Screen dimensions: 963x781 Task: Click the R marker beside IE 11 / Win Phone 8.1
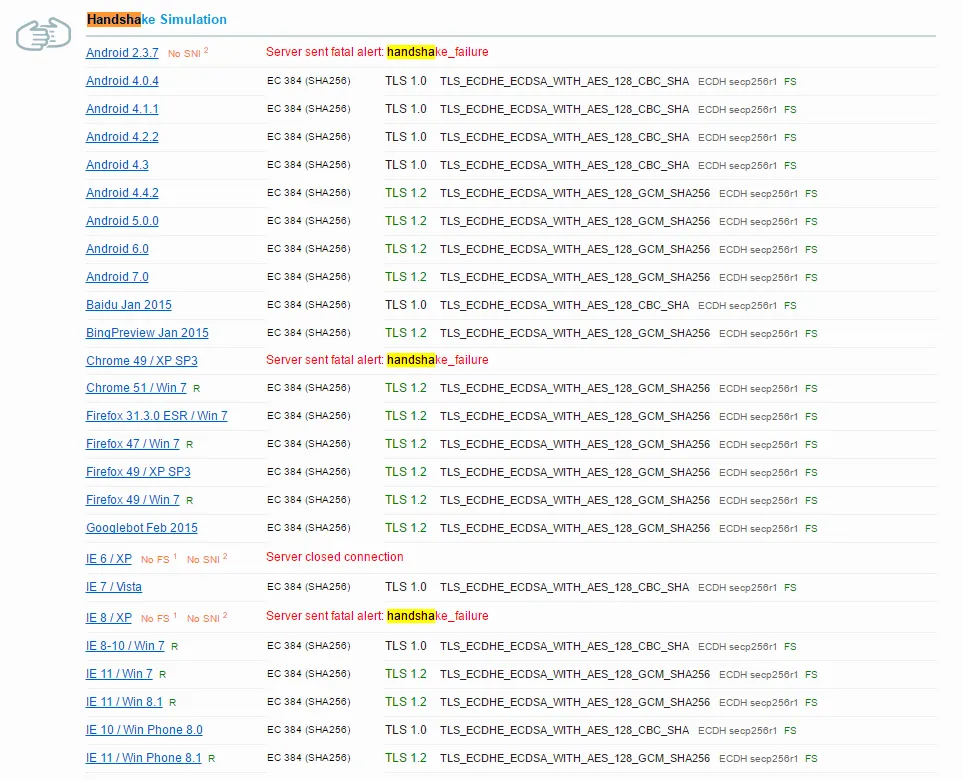click(211, 759)
